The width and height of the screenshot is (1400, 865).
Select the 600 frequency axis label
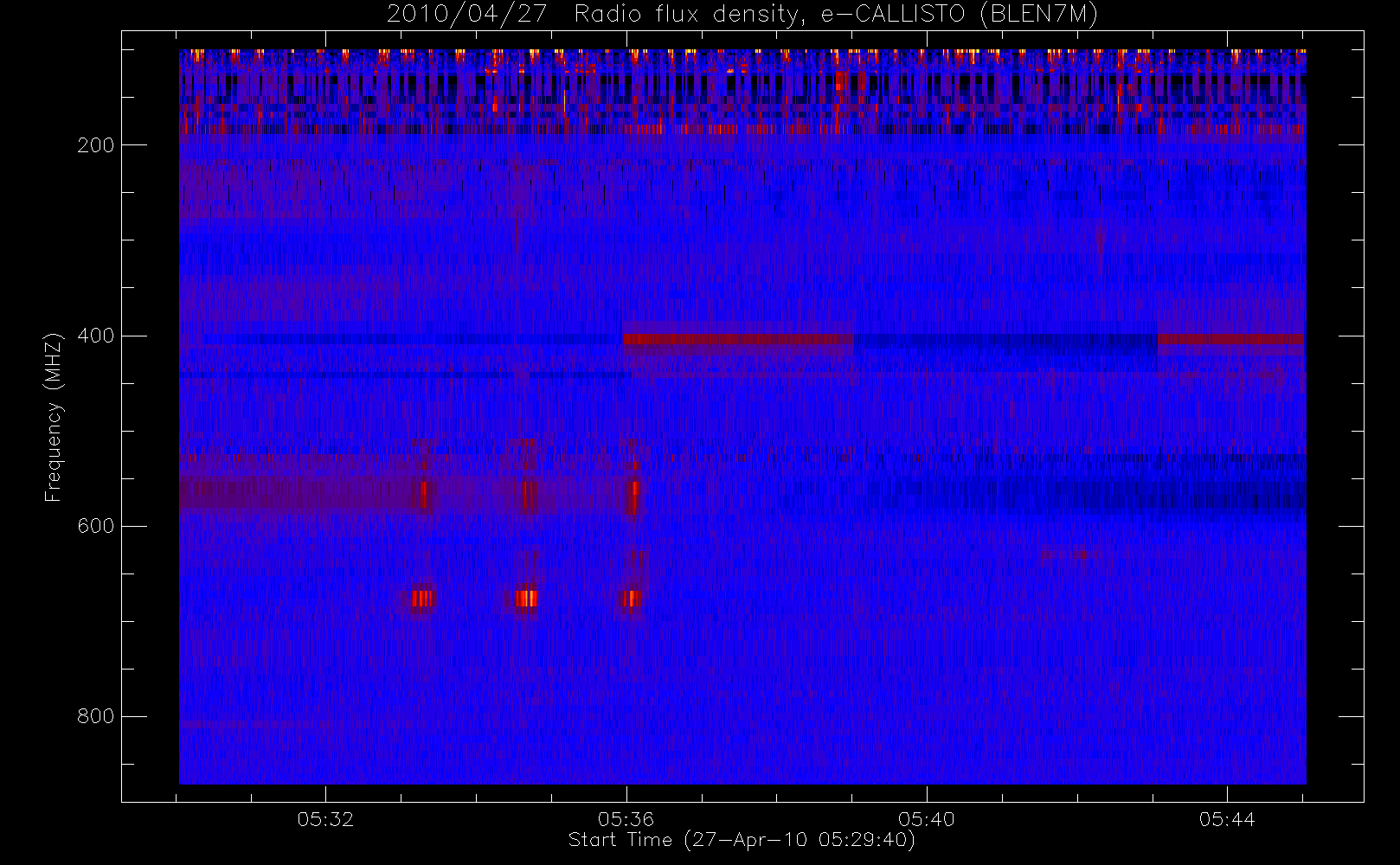point(95,526)
